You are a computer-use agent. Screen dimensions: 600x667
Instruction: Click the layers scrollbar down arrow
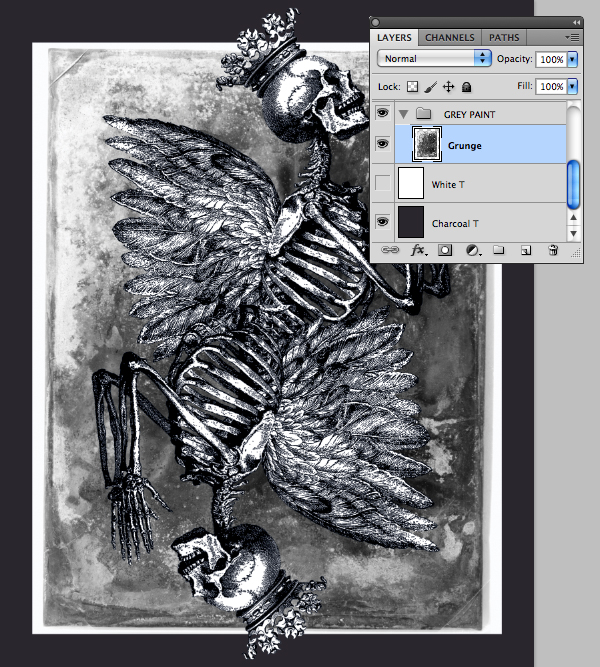[574, 234]
